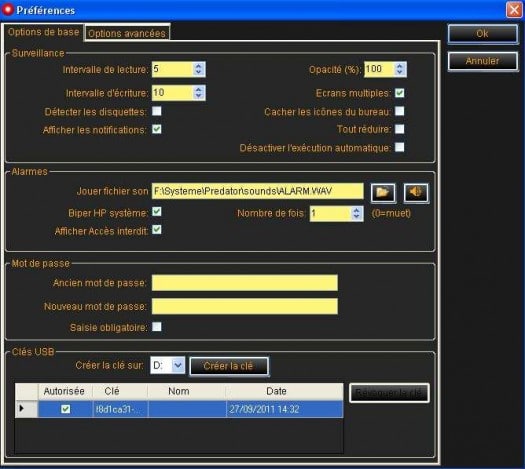Click the Clé column header
This screenshot has width=525, height=469.
120,391
